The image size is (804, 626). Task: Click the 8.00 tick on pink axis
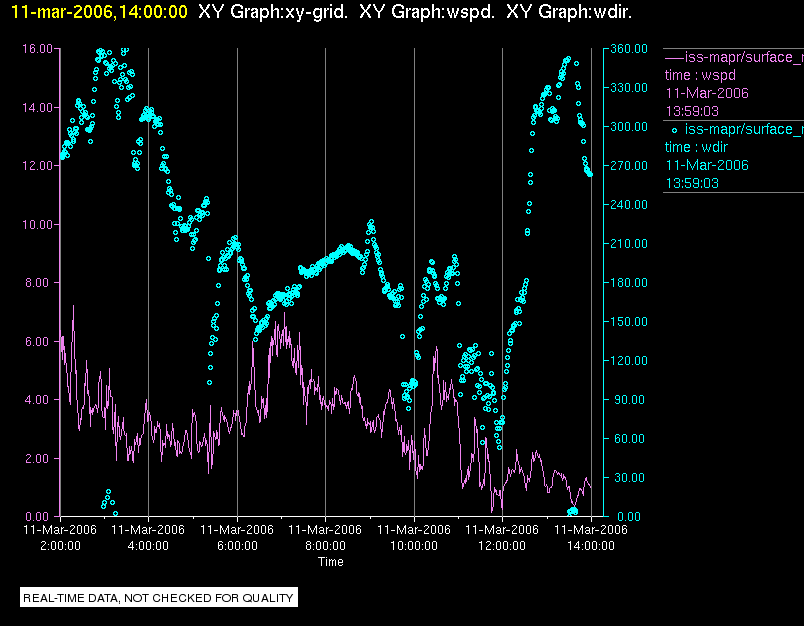click(39, 282)
